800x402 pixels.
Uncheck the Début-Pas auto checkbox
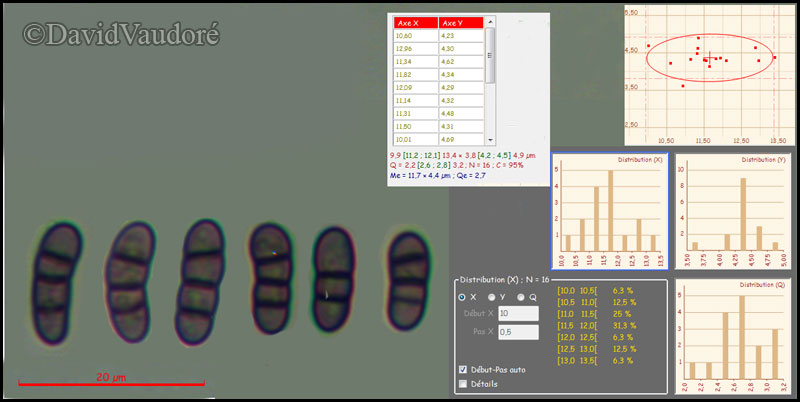(x=462, y=369)
